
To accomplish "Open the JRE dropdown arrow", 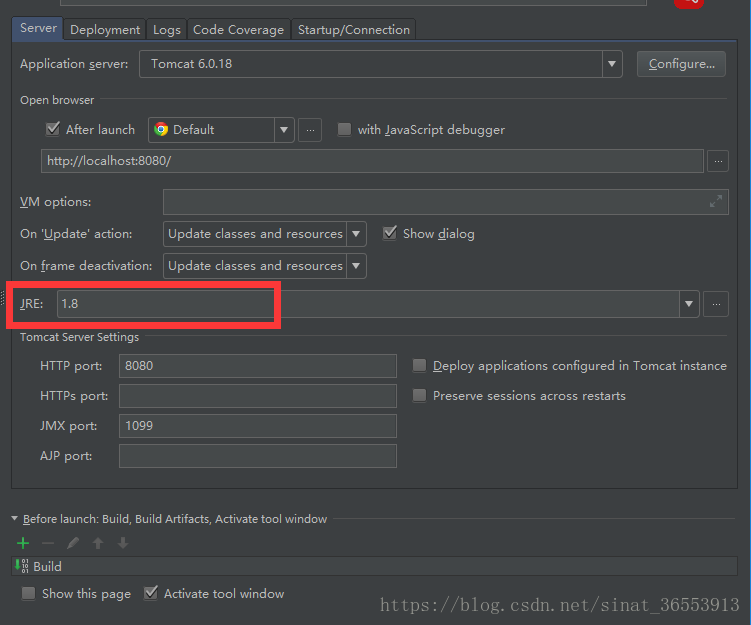I will coord(689,304).
